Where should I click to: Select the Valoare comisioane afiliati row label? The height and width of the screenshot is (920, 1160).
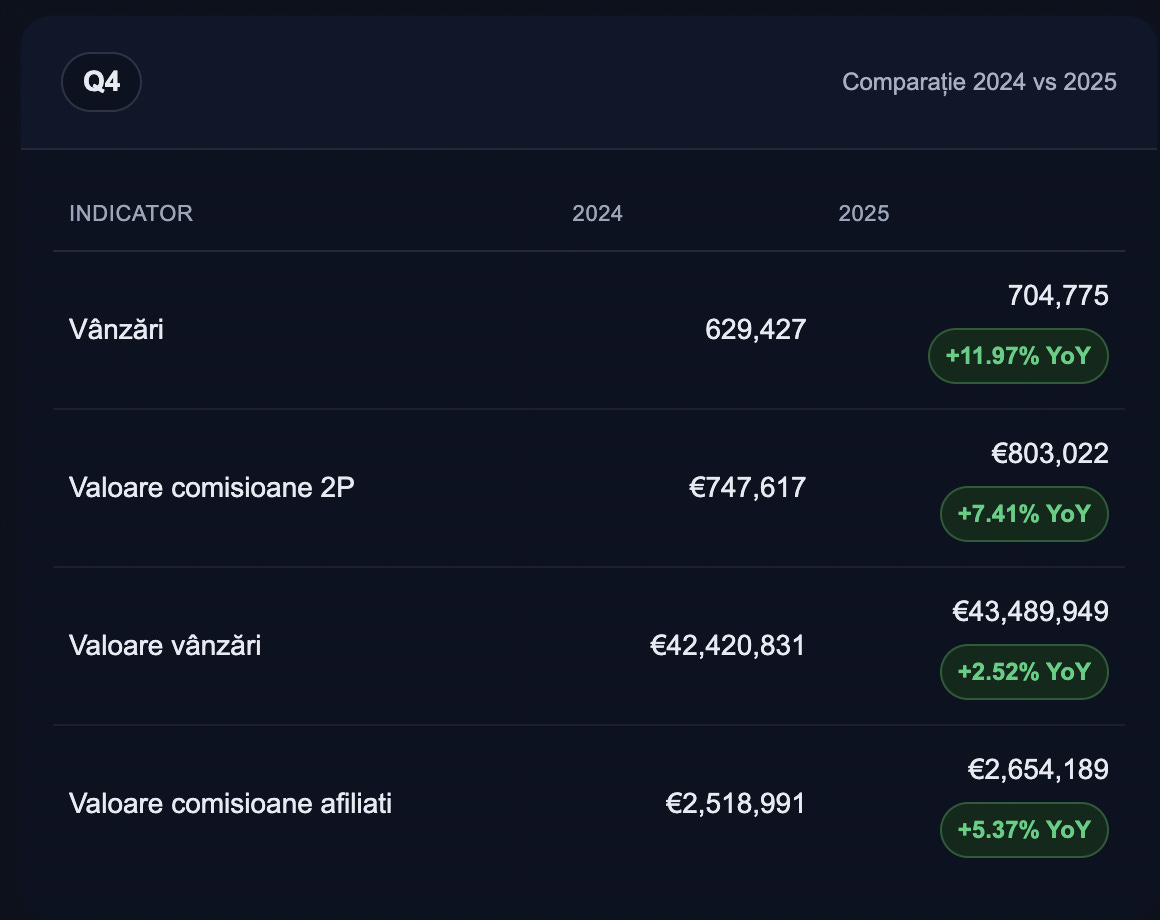230,803
